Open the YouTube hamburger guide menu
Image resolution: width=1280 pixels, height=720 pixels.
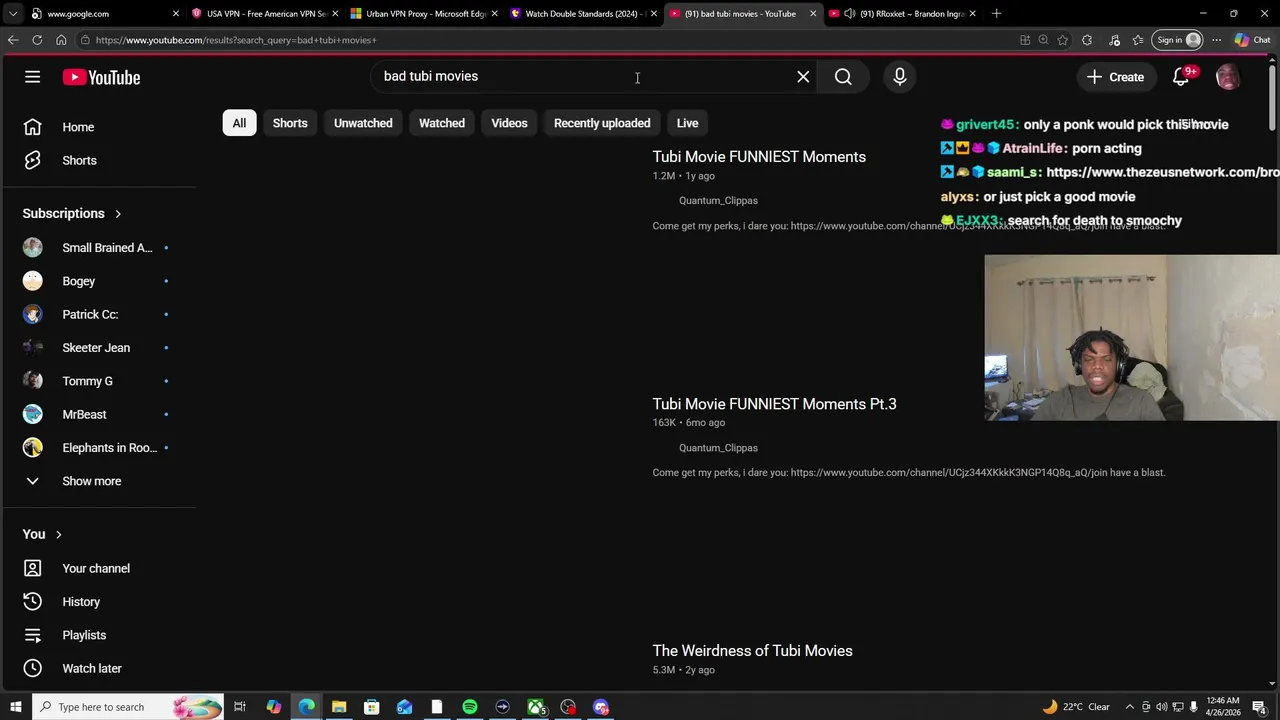pyautogui.click(x=32, y=77)
